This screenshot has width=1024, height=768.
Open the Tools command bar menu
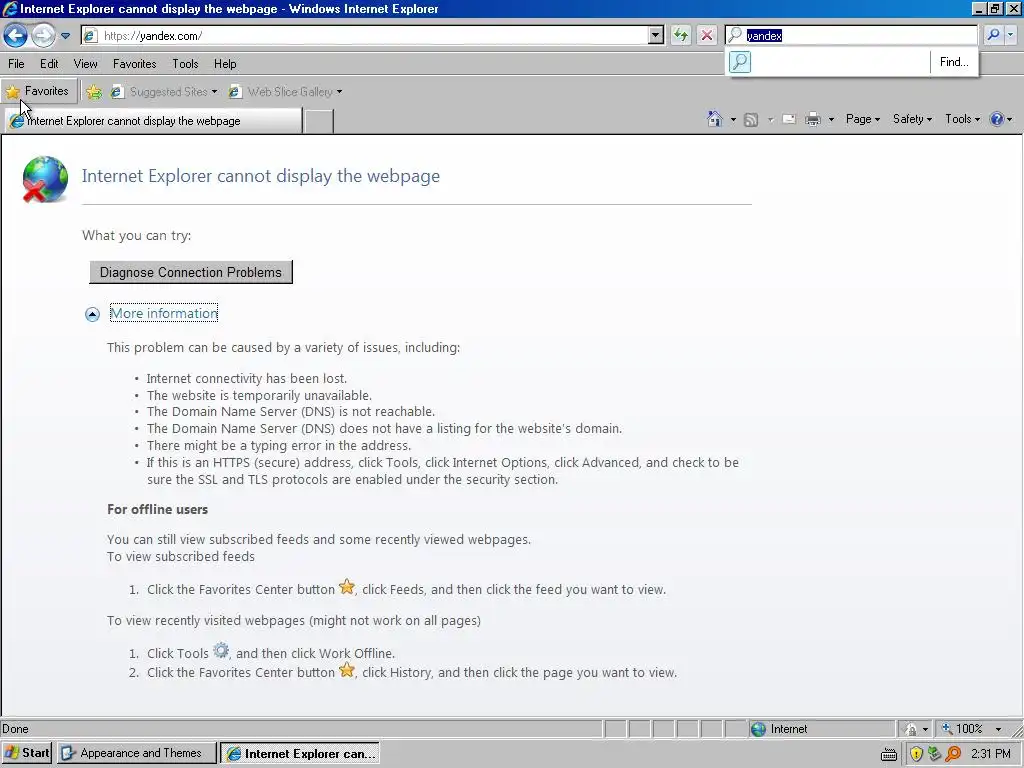tap(962, 119)
